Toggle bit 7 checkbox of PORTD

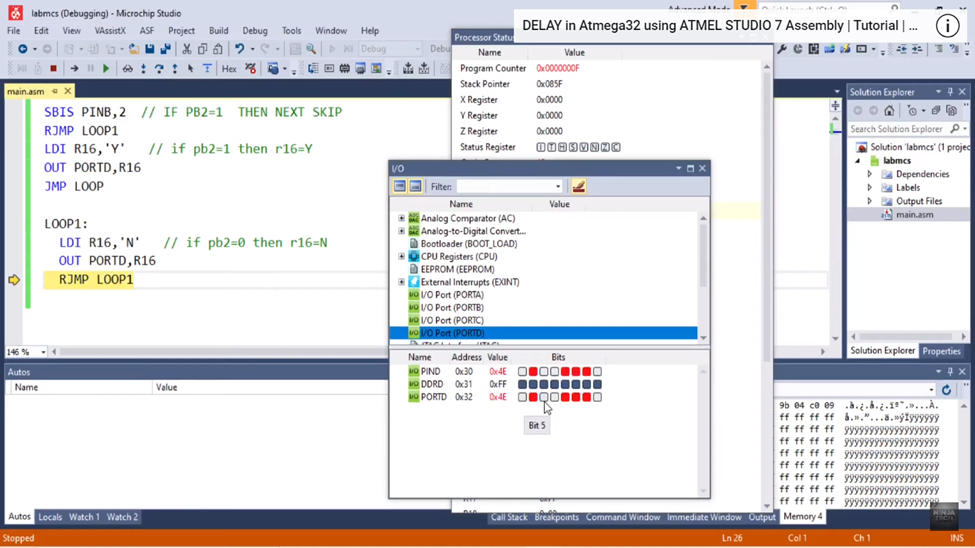[x=522, y=397]
